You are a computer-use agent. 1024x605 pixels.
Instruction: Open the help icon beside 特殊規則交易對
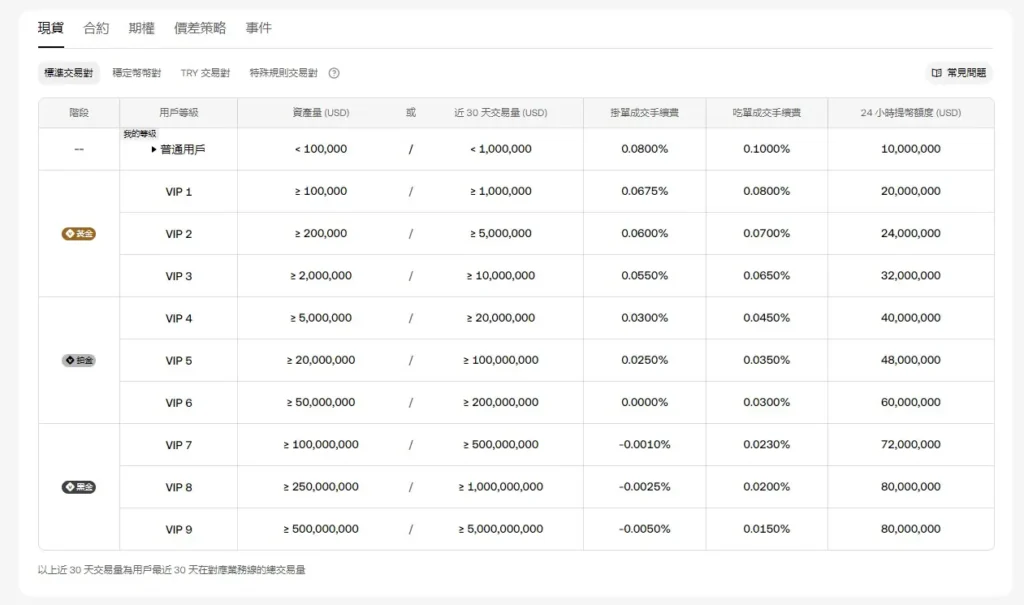(x=334, y=73)
